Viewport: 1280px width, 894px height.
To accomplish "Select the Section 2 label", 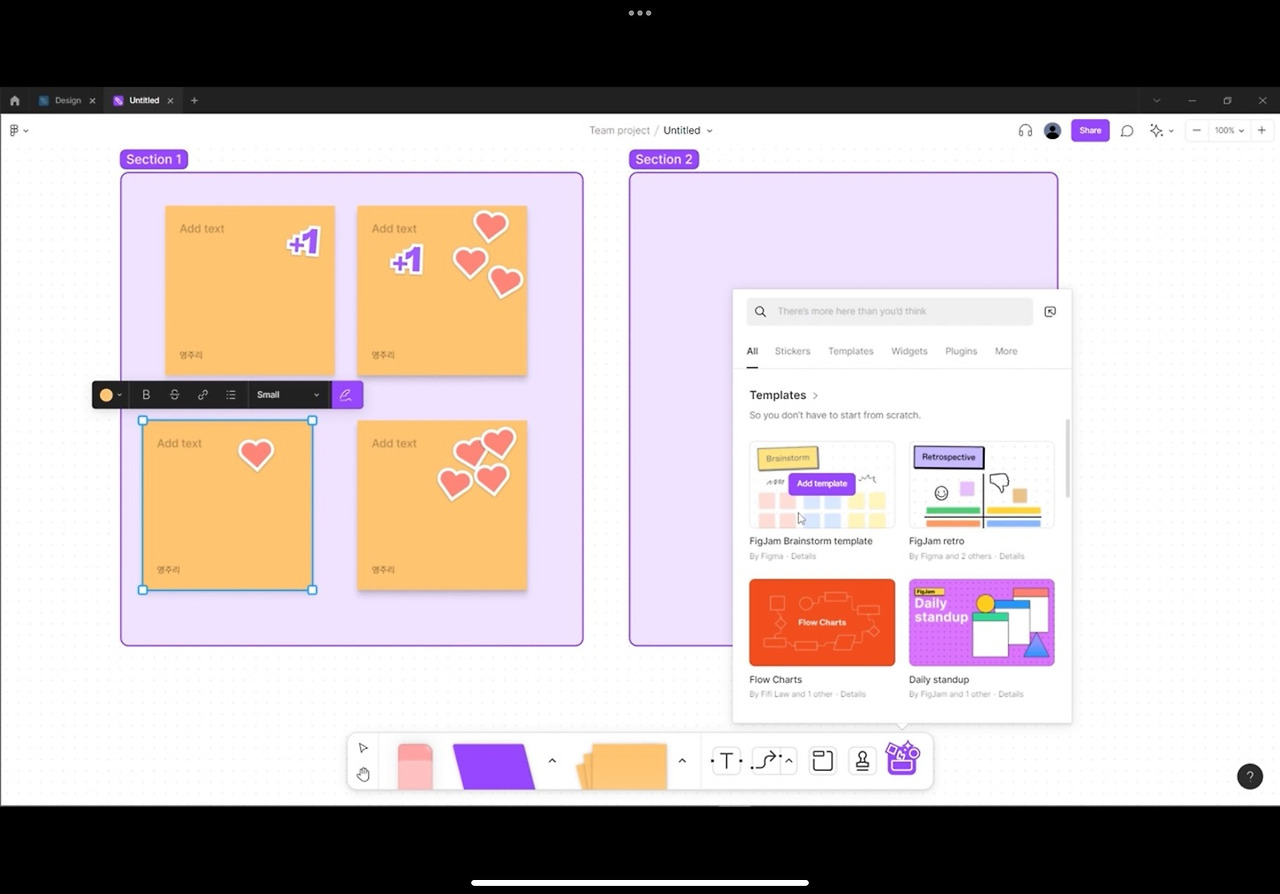I will tap(664, 160).
